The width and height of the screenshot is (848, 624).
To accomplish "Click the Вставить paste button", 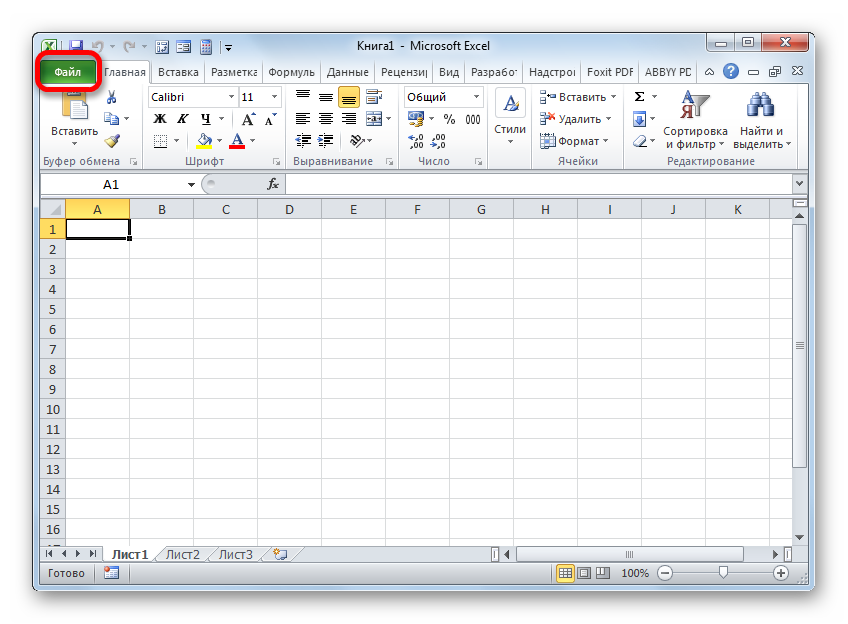I will [74, 117].
